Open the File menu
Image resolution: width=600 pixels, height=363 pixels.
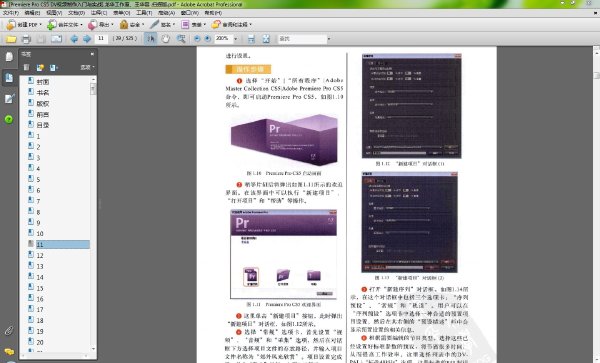(x=11, y=13)
